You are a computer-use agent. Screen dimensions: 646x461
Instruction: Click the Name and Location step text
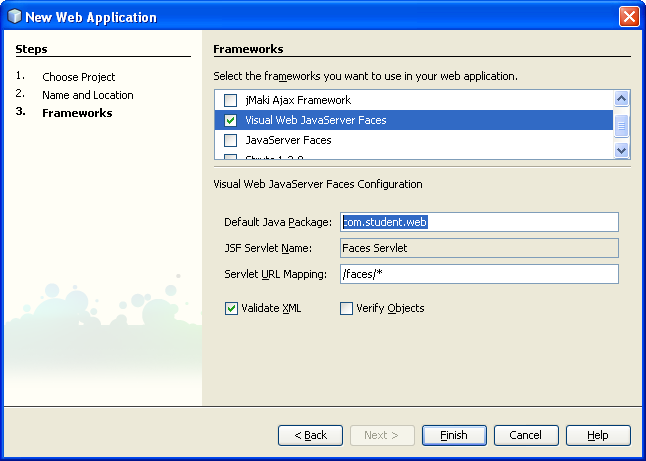coord(88,95)
